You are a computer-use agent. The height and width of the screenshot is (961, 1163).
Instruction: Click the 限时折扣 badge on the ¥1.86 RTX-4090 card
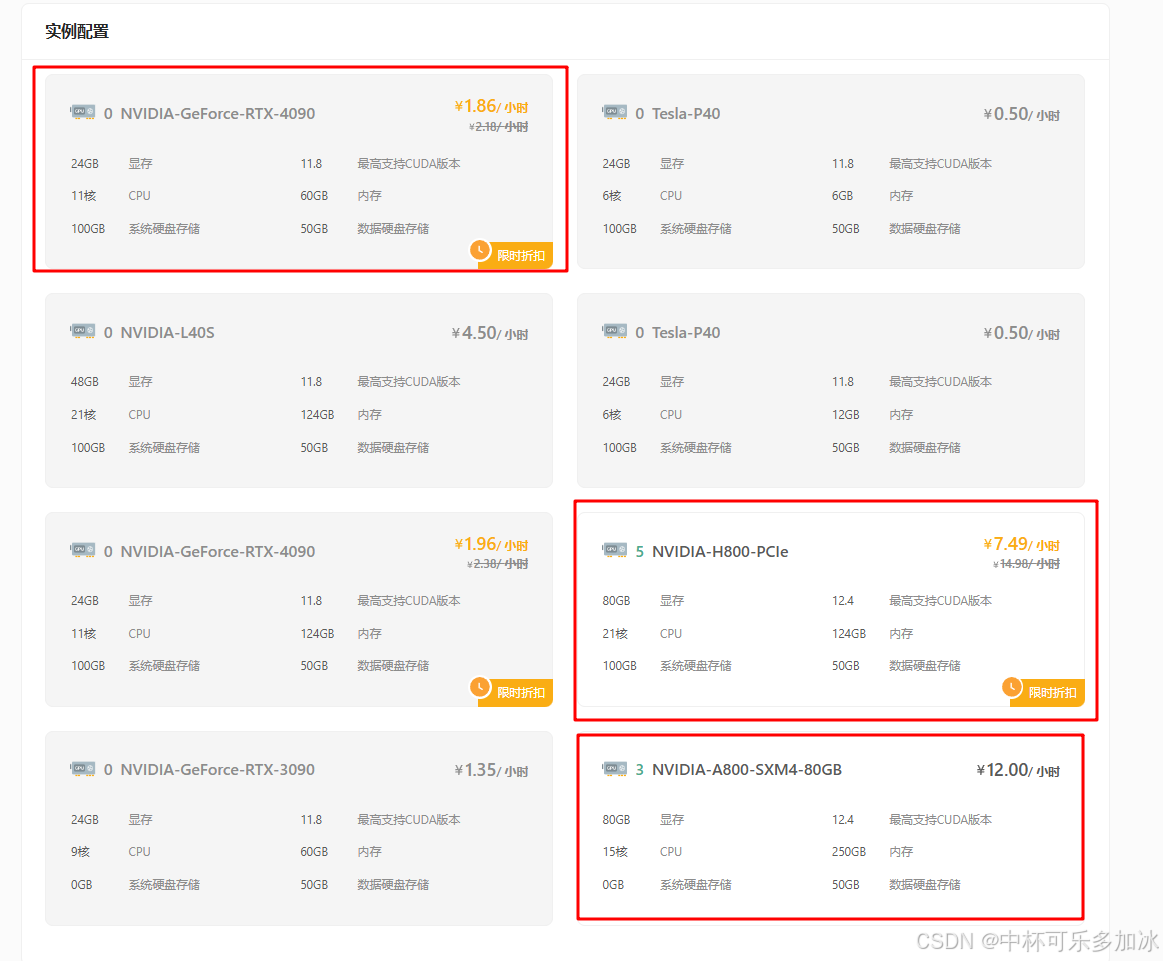(x=512, y=254)
